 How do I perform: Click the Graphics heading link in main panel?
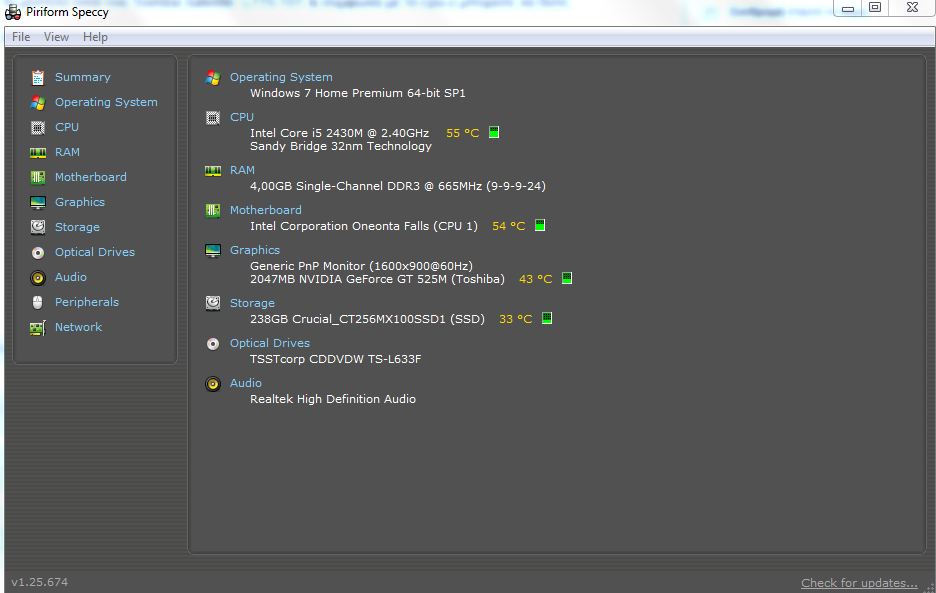(255, 251)
